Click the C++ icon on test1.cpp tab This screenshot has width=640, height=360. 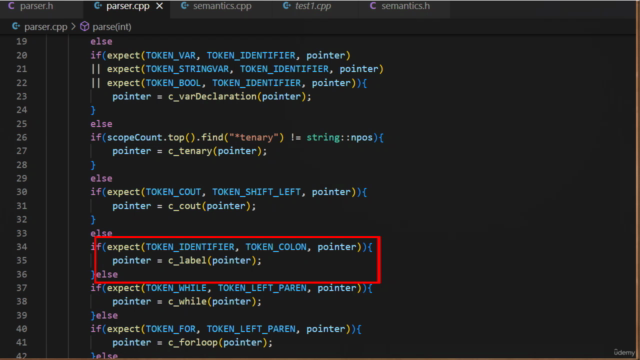pyautogui.click(x=287, y=6)
